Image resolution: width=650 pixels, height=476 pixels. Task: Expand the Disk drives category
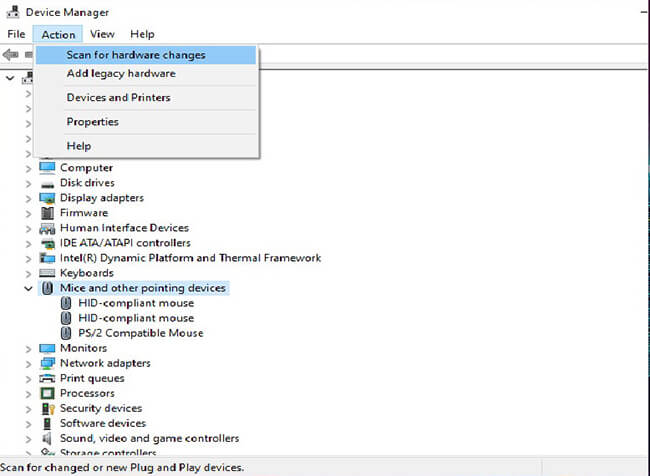point(28,184)
